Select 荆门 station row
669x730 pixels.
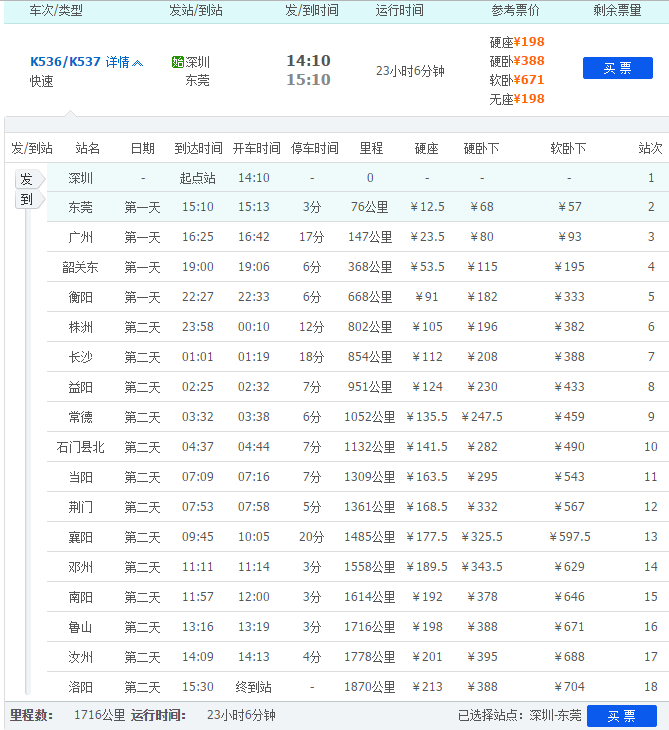pos(358,507)
